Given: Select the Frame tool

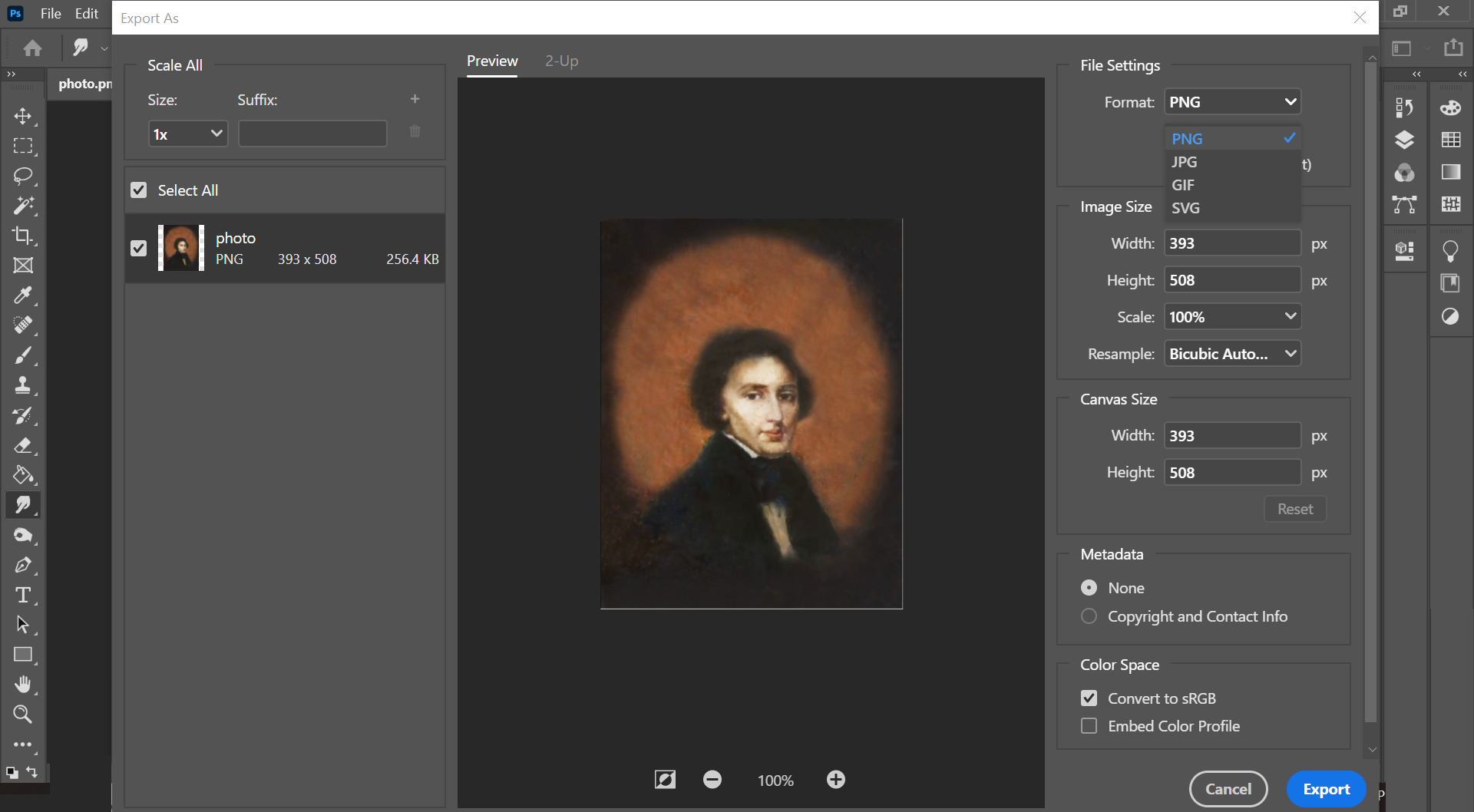Looking at the screenshot, I should pos(23,266).
